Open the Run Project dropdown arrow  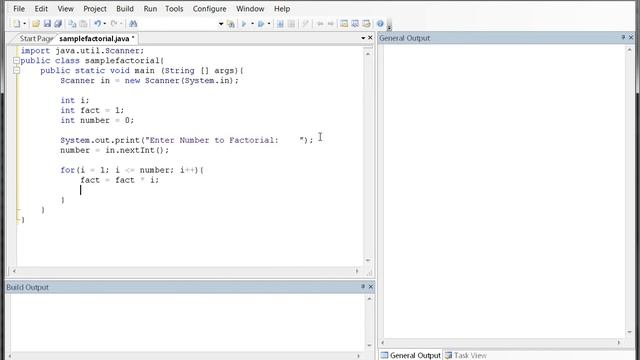[269, 24]
